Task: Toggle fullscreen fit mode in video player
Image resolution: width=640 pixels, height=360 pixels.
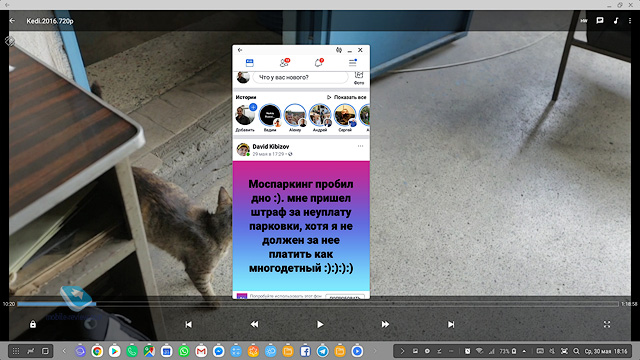Action: (x=607, y=324)
